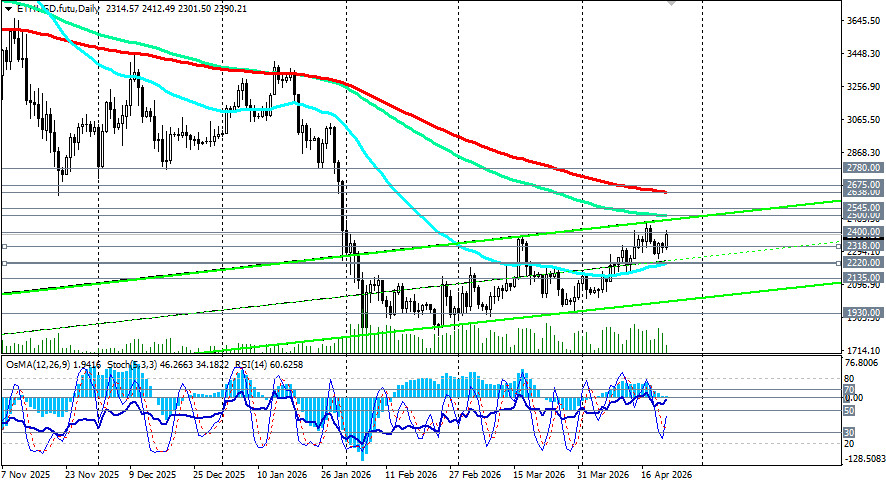The height and width of the screenshot is (484, 886).
Task: Select the 2135.00 horizontal level label
Action: [x=863, y=277]
